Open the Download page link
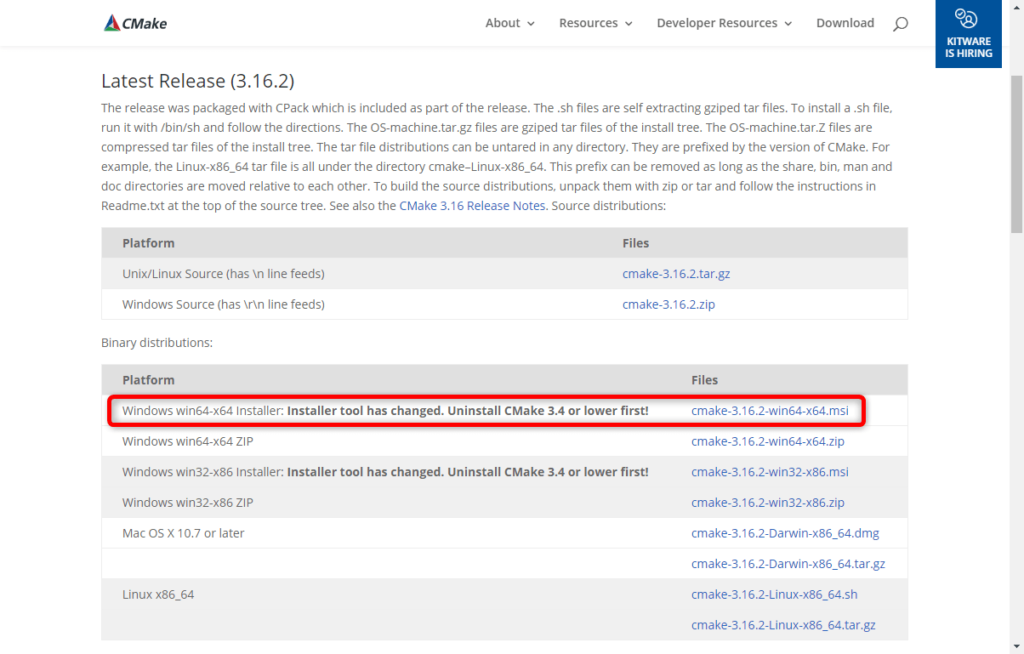The image size is (1024, 654). click(844, 23)
